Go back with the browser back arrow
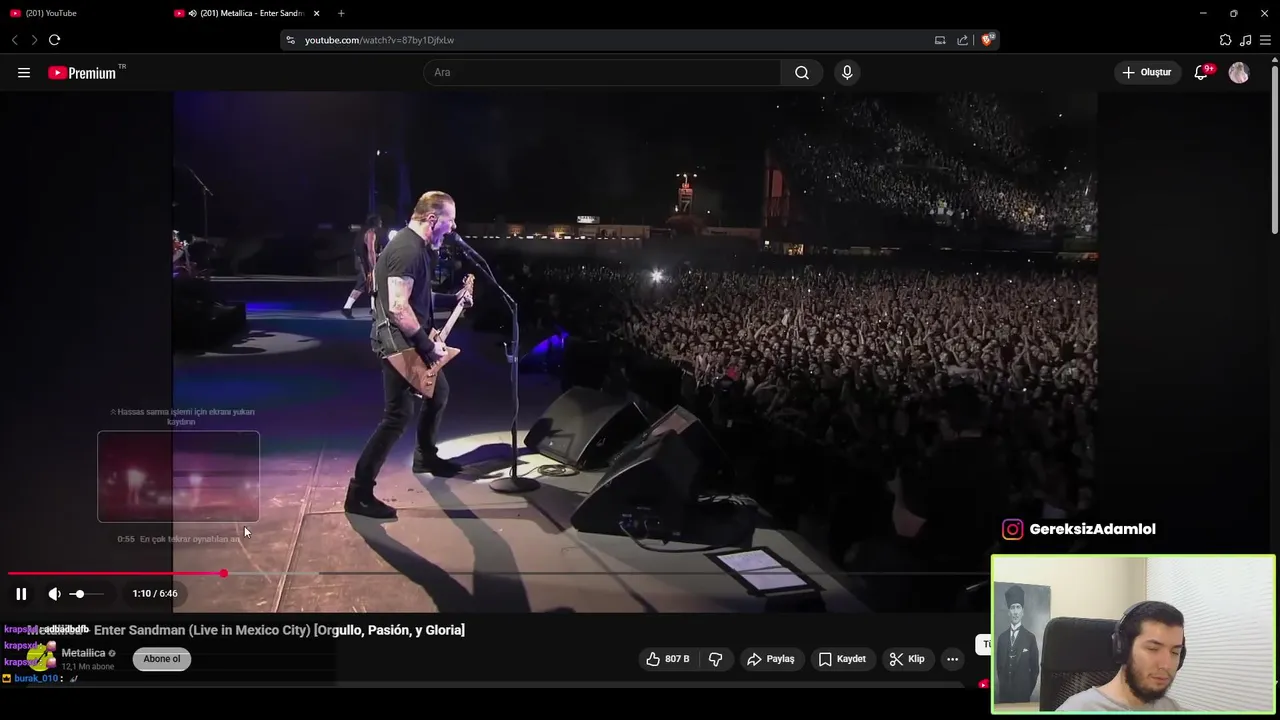 tap(14, 40)
